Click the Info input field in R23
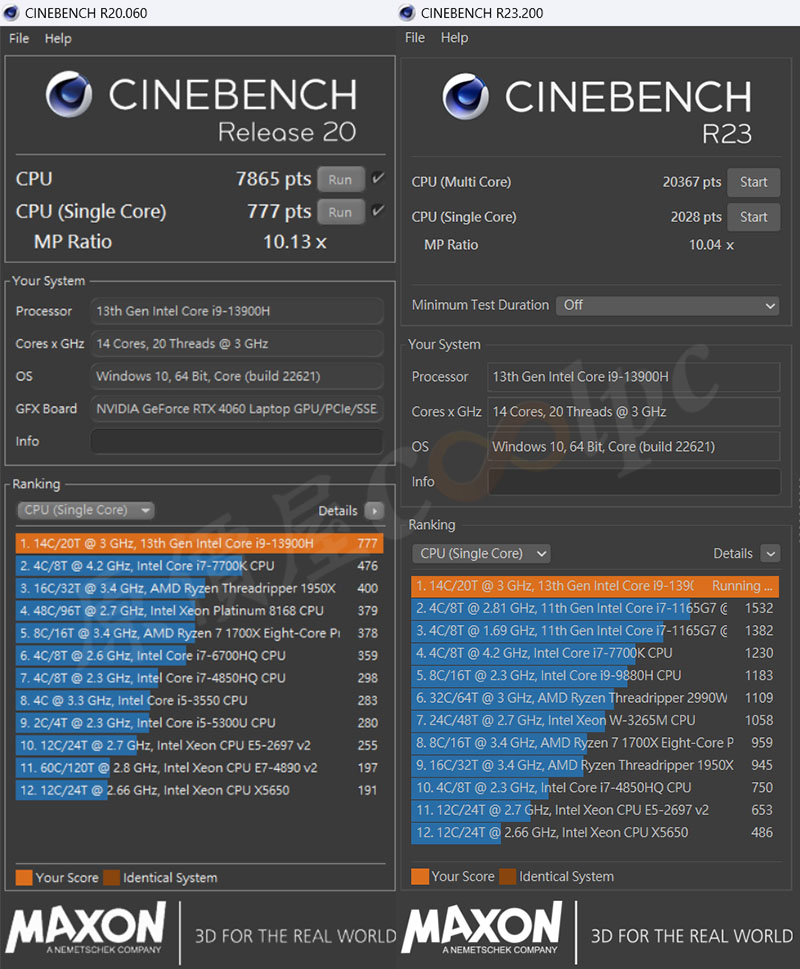 [633, 482]
